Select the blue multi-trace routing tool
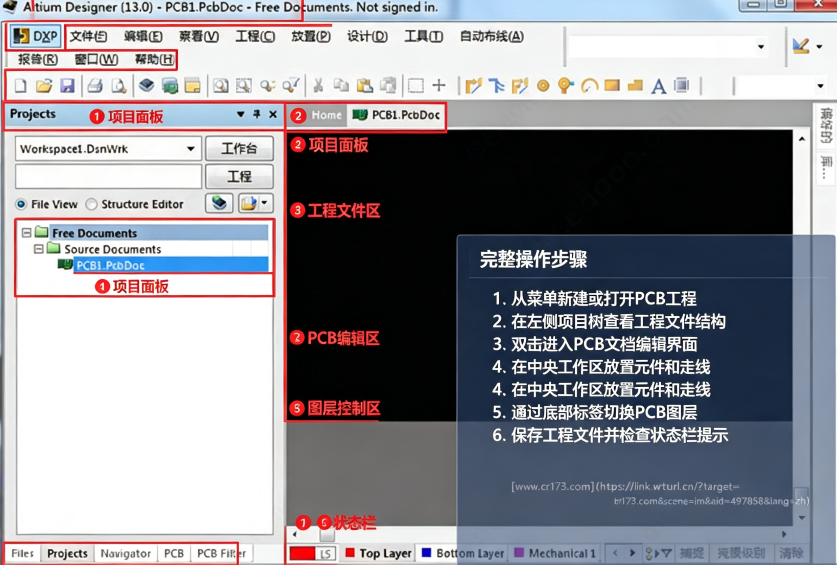837x565 pixels. (x=496, y=85)
